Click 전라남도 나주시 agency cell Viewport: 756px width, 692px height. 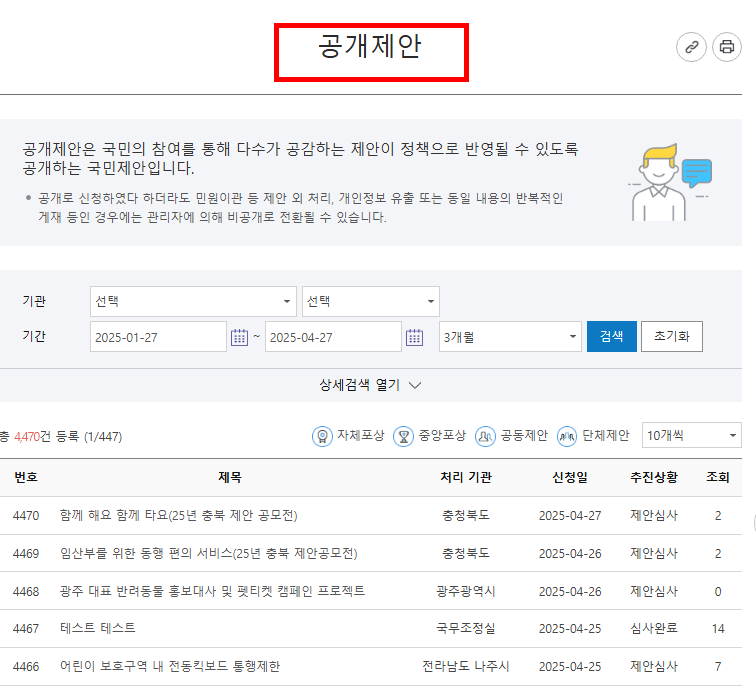(466, 666)
